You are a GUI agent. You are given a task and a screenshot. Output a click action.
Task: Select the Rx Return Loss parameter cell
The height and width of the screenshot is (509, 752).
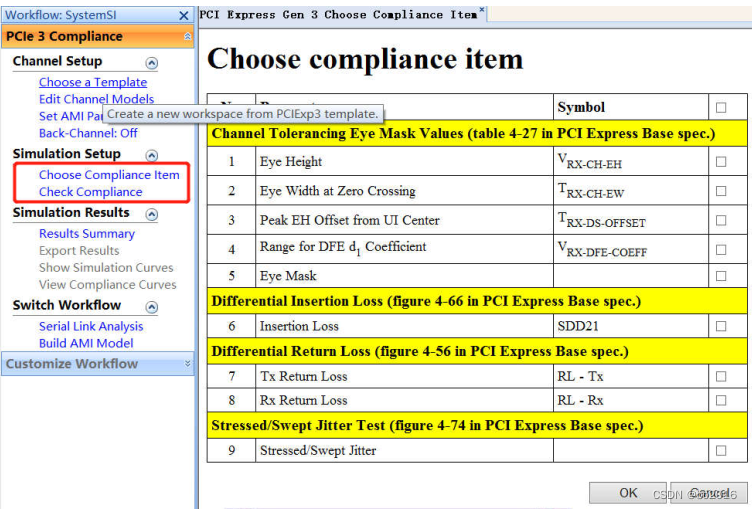[404, 400]
